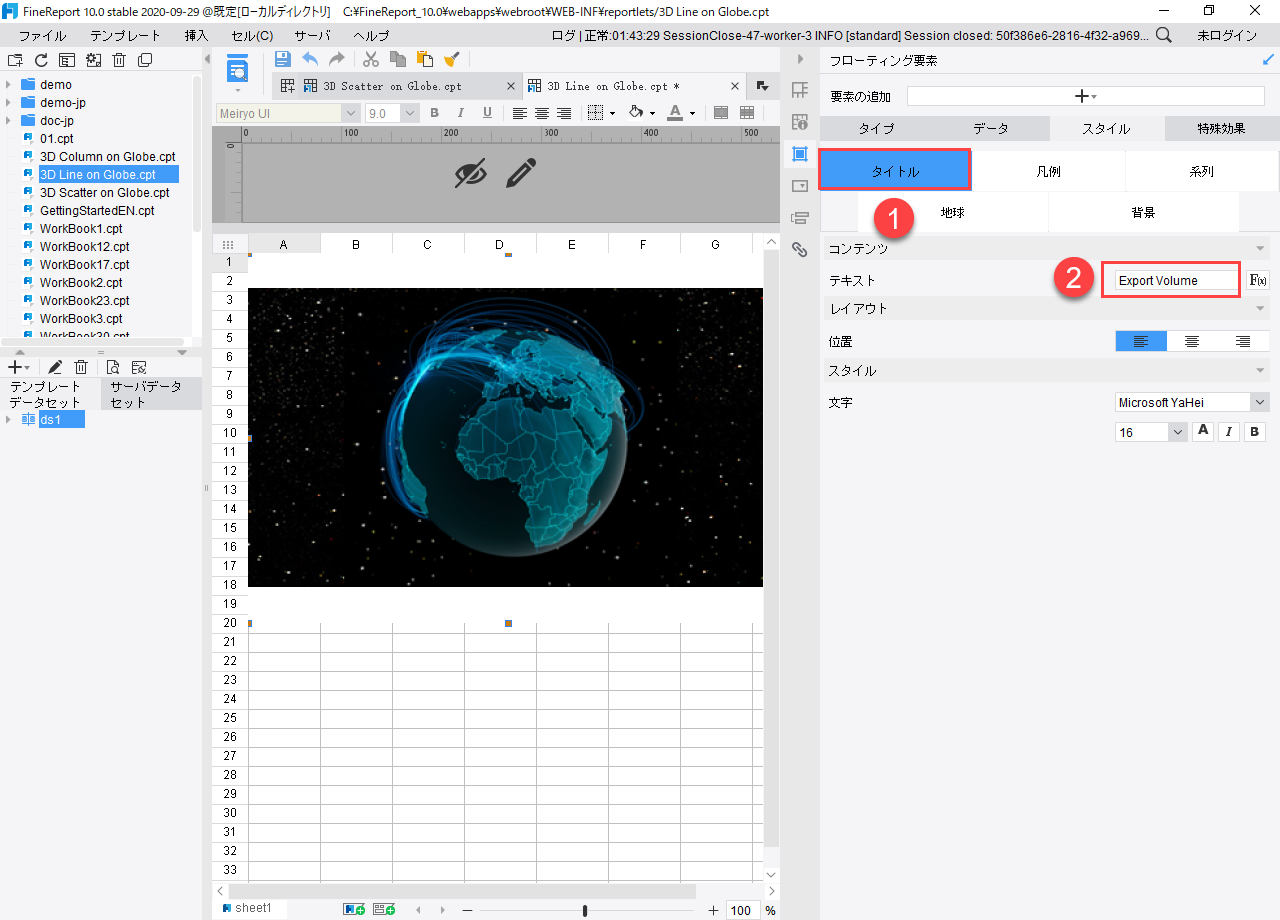1280x920 pixels.
Task: Expand the demo-jp folder
Action: point(8,102)
